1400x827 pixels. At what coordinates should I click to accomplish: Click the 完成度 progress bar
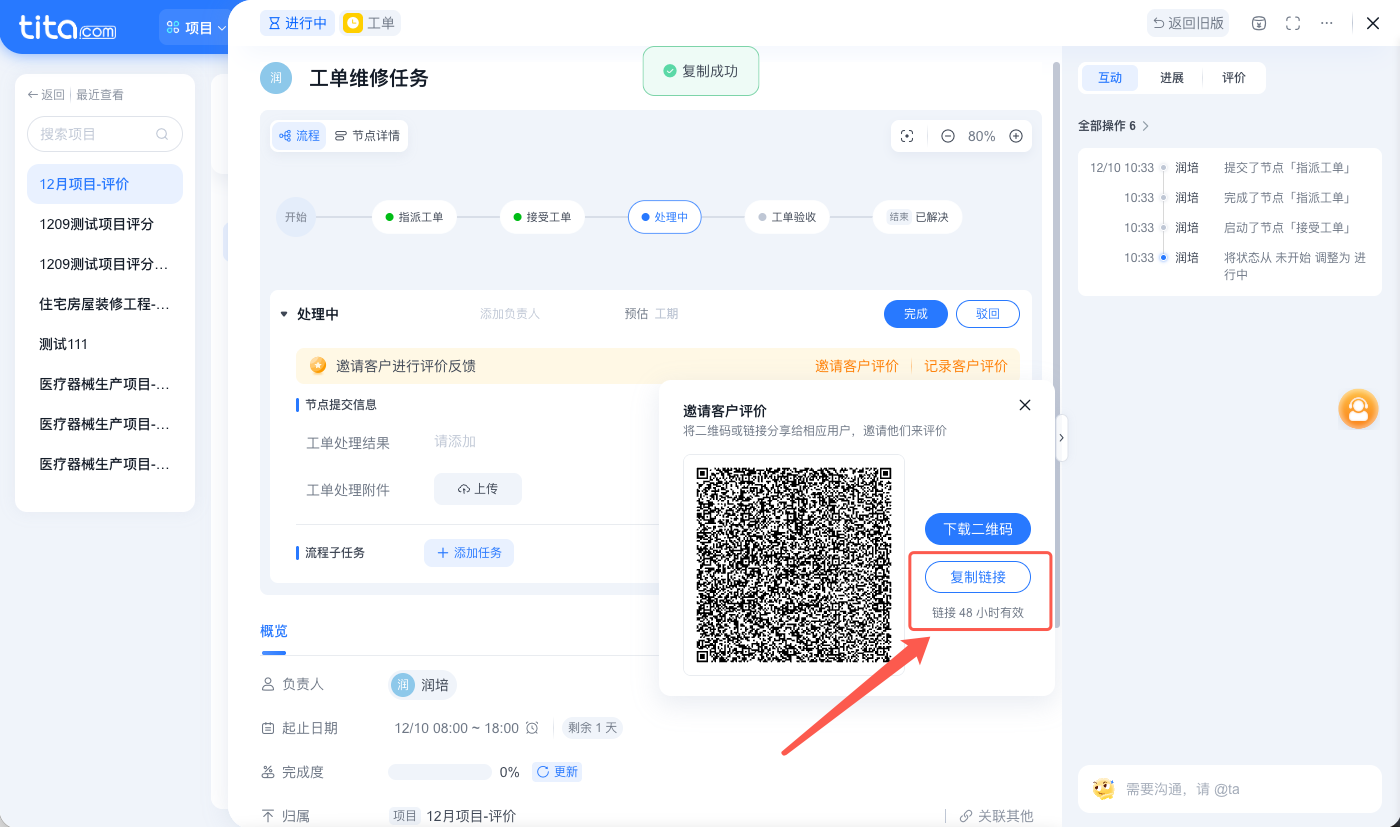[440, 772]
